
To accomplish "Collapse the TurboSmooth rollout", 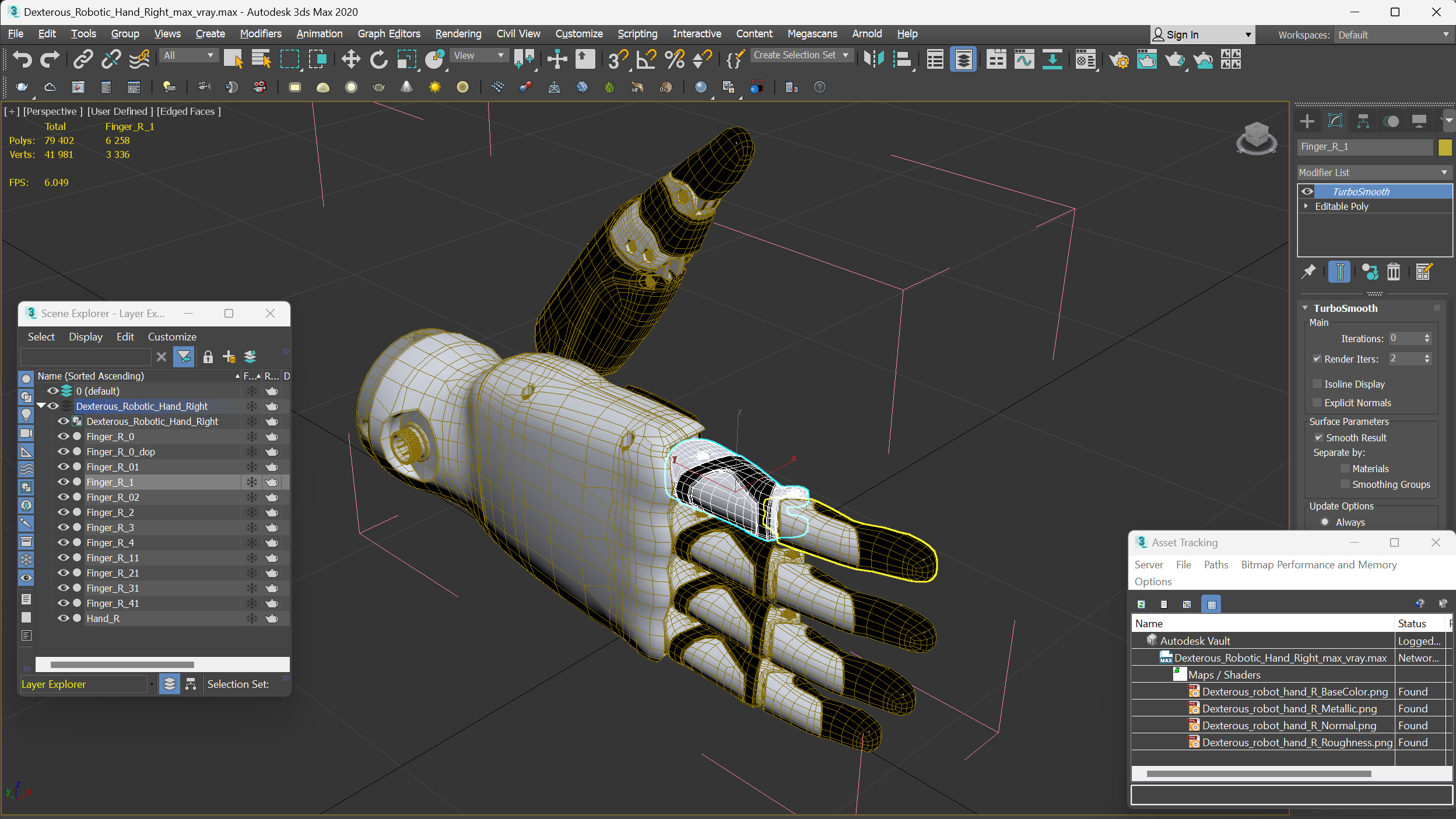I will click(1306, 308).
